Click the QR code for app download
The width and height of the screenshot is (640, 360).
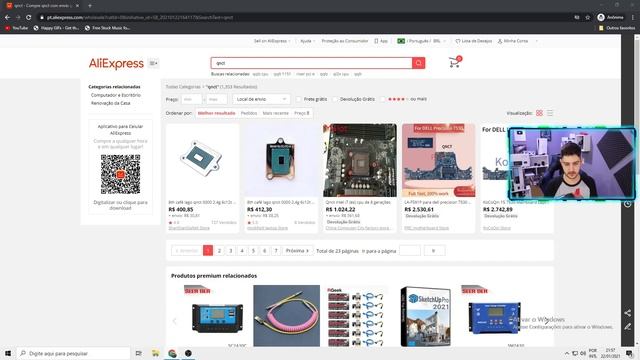[x=120, y=174]
